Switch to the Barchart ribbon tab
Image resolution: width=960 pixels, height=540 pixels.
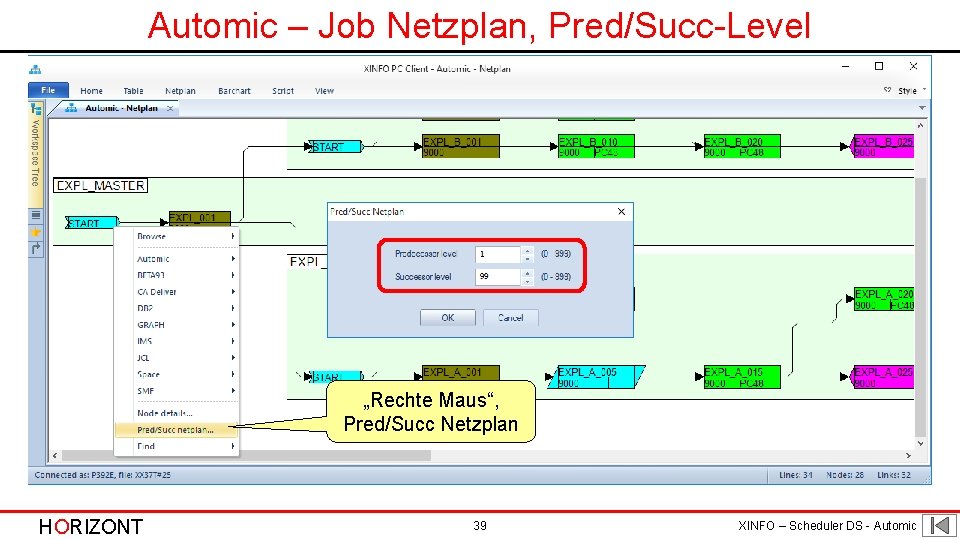234,91
